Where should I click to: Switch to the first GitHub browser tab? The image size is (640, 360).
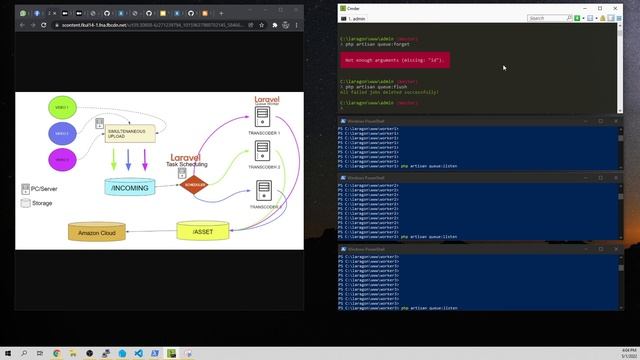(x=107, y=13)
